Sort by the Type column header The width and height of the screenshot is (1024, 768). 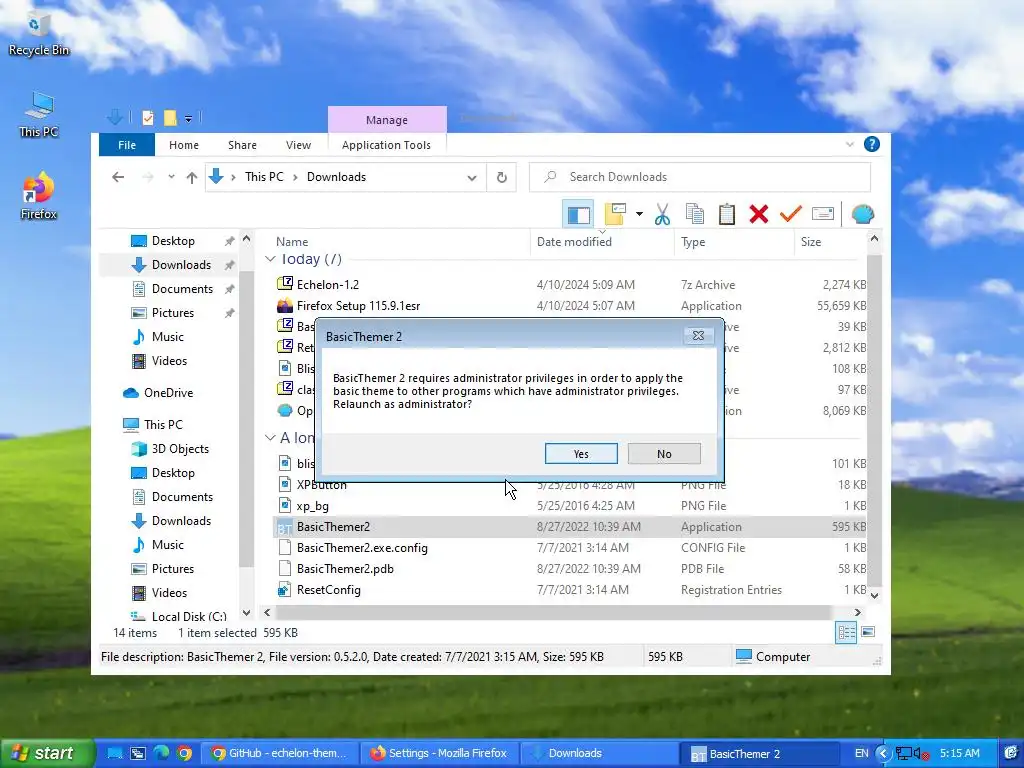[x=734, y=242]
